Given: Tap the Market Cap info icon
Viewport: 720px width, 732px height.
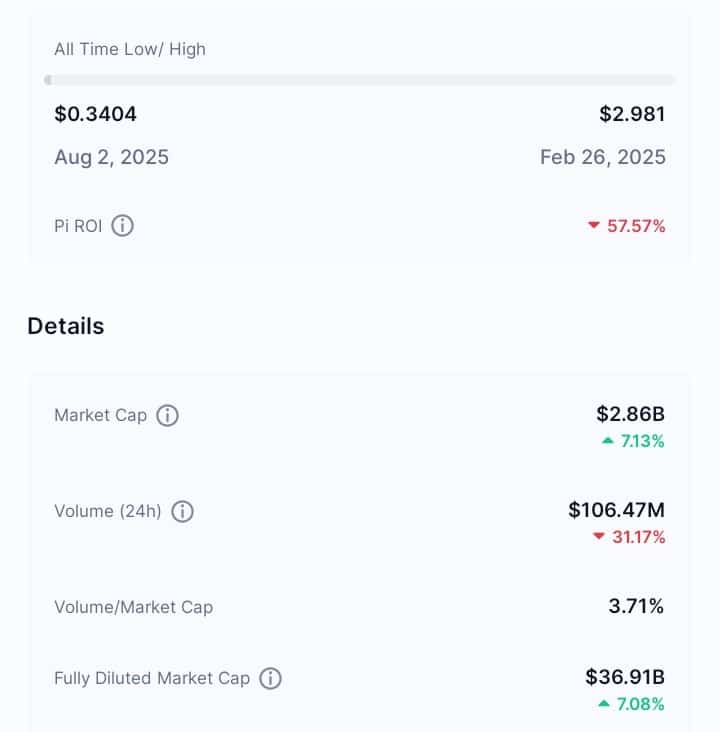Looking at the screenshot, I should [167, 415].
